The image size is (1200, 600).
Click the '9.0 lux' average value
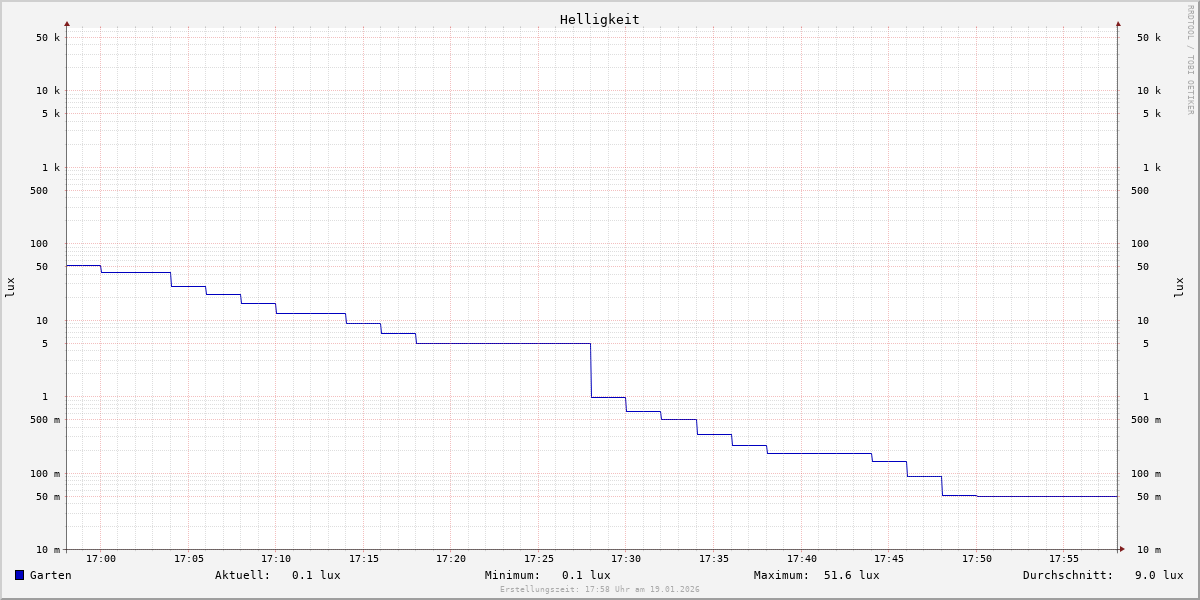click(1159, 575)
